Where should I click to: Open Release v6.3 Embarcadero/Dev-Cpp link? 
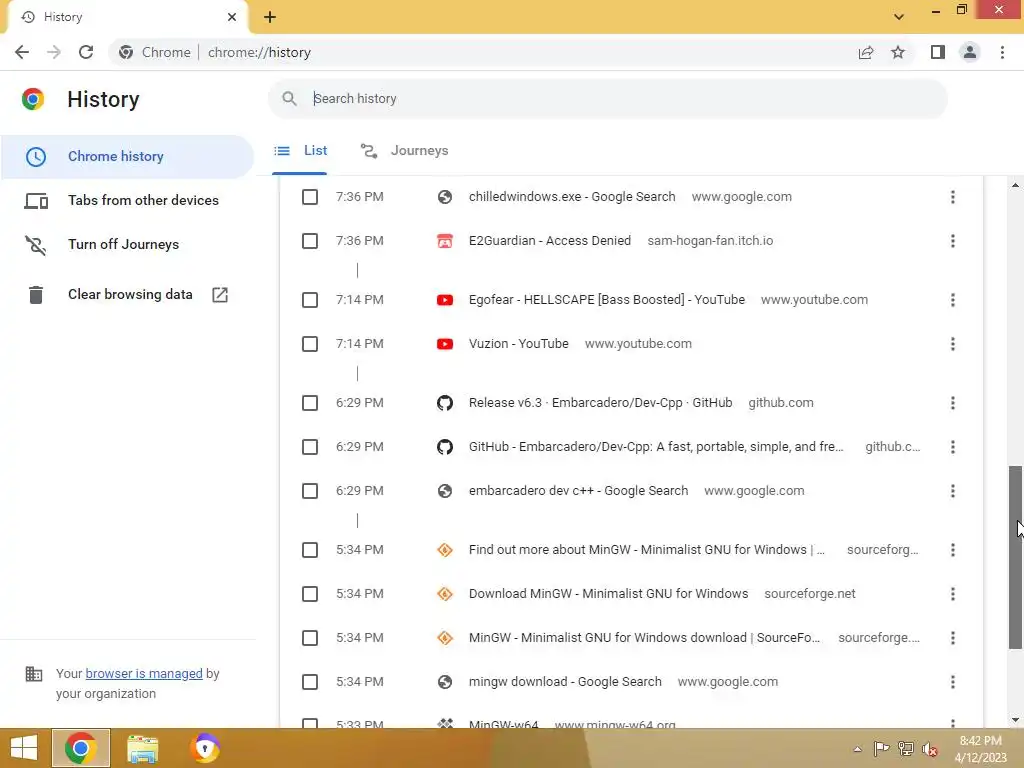point(600,403)
